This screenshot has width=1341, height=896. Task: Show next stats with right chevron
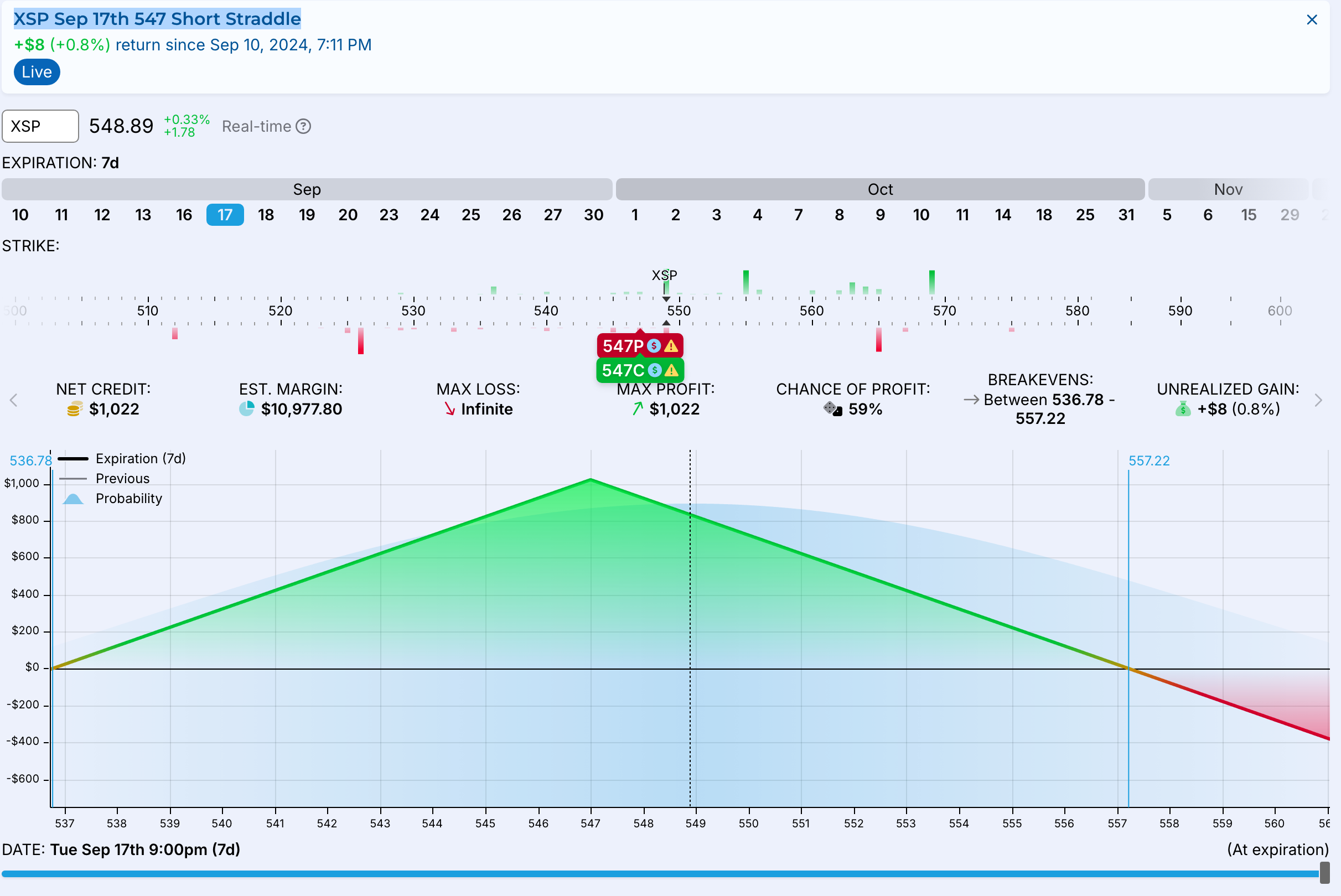(1318, 400)
